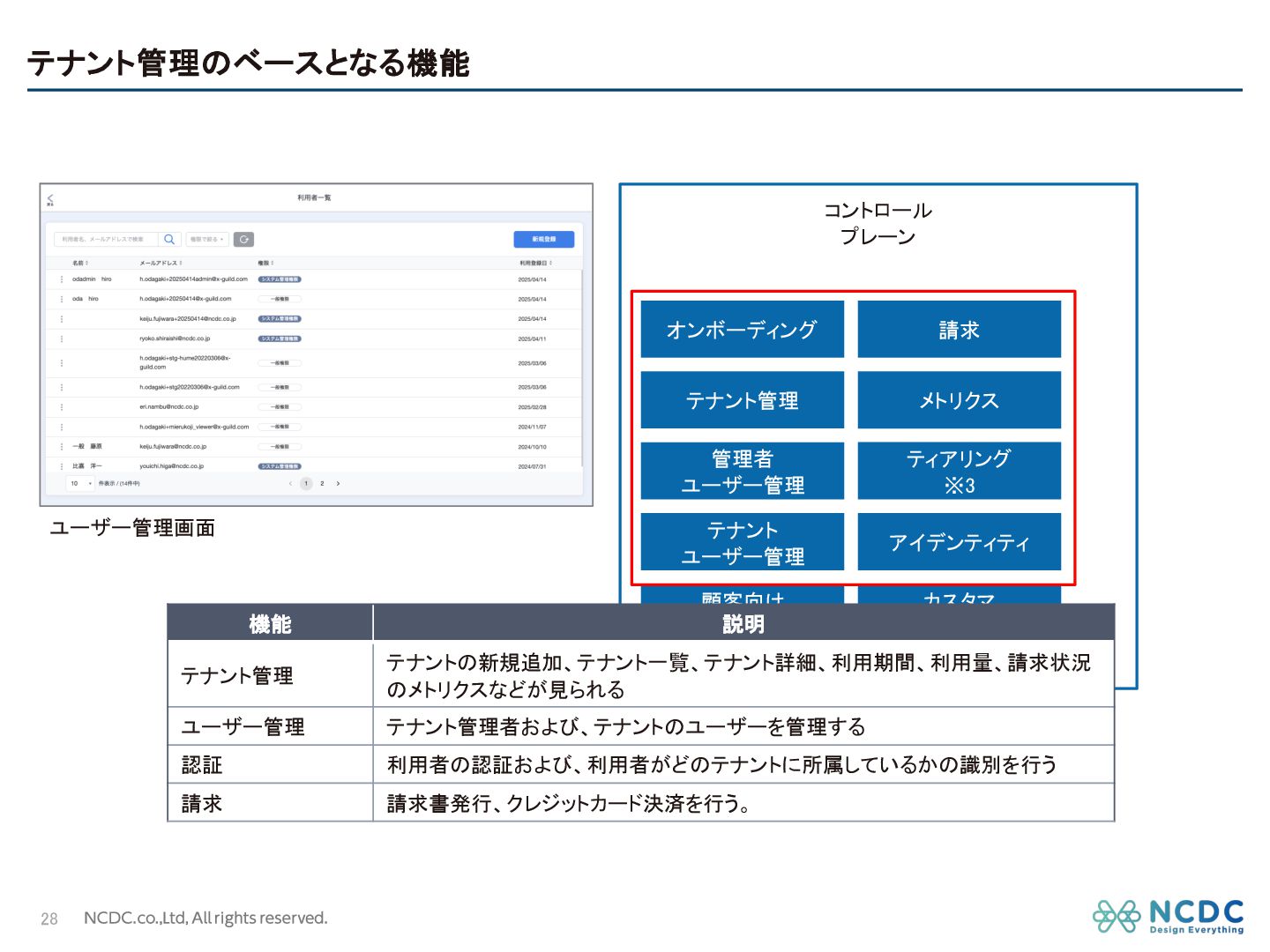Open row menu for h.odagaki+mierukoji_viewer user
Viewport: 1270px width, 952px height.
(x=62, y=427)
